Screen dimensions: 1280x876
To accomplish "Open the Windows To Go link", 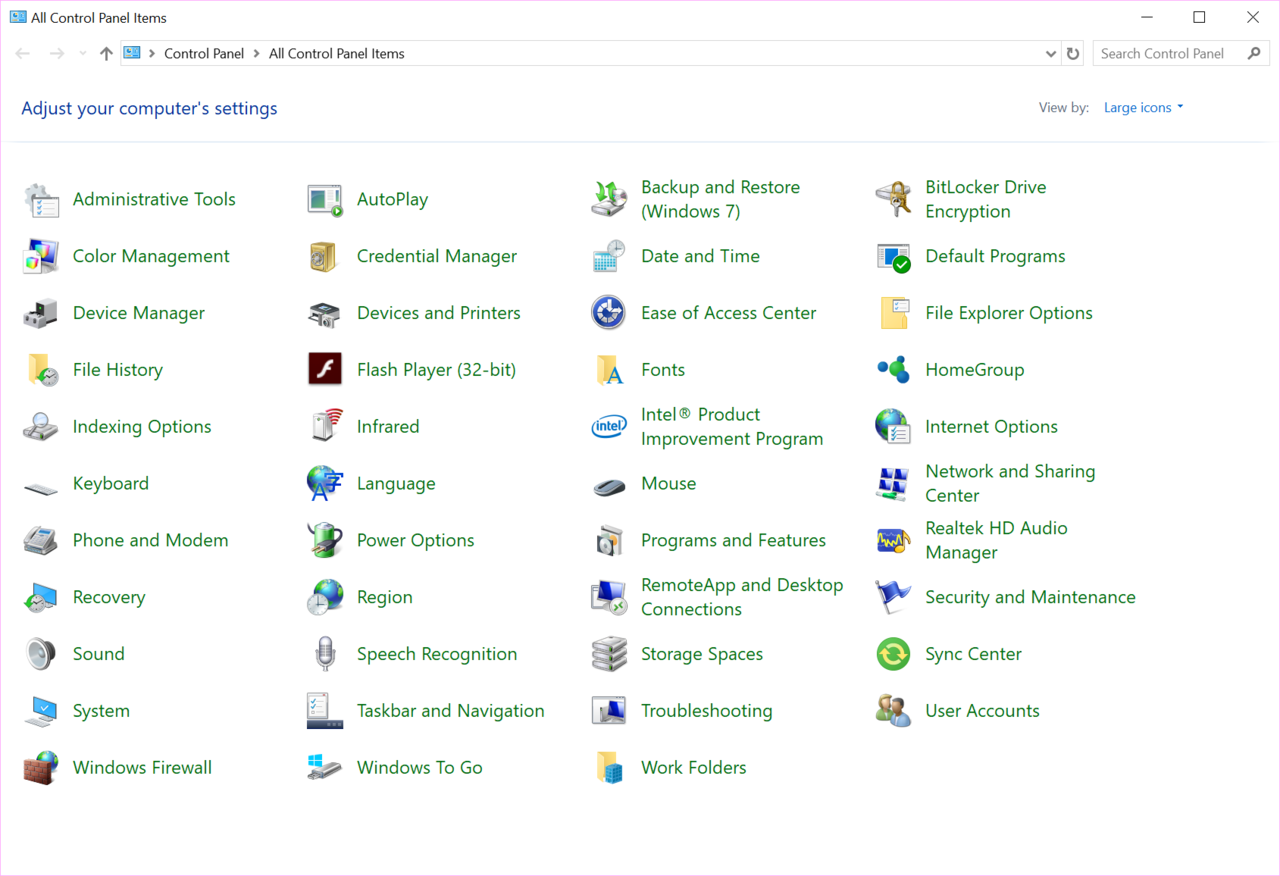I will (x=420, y=768).
